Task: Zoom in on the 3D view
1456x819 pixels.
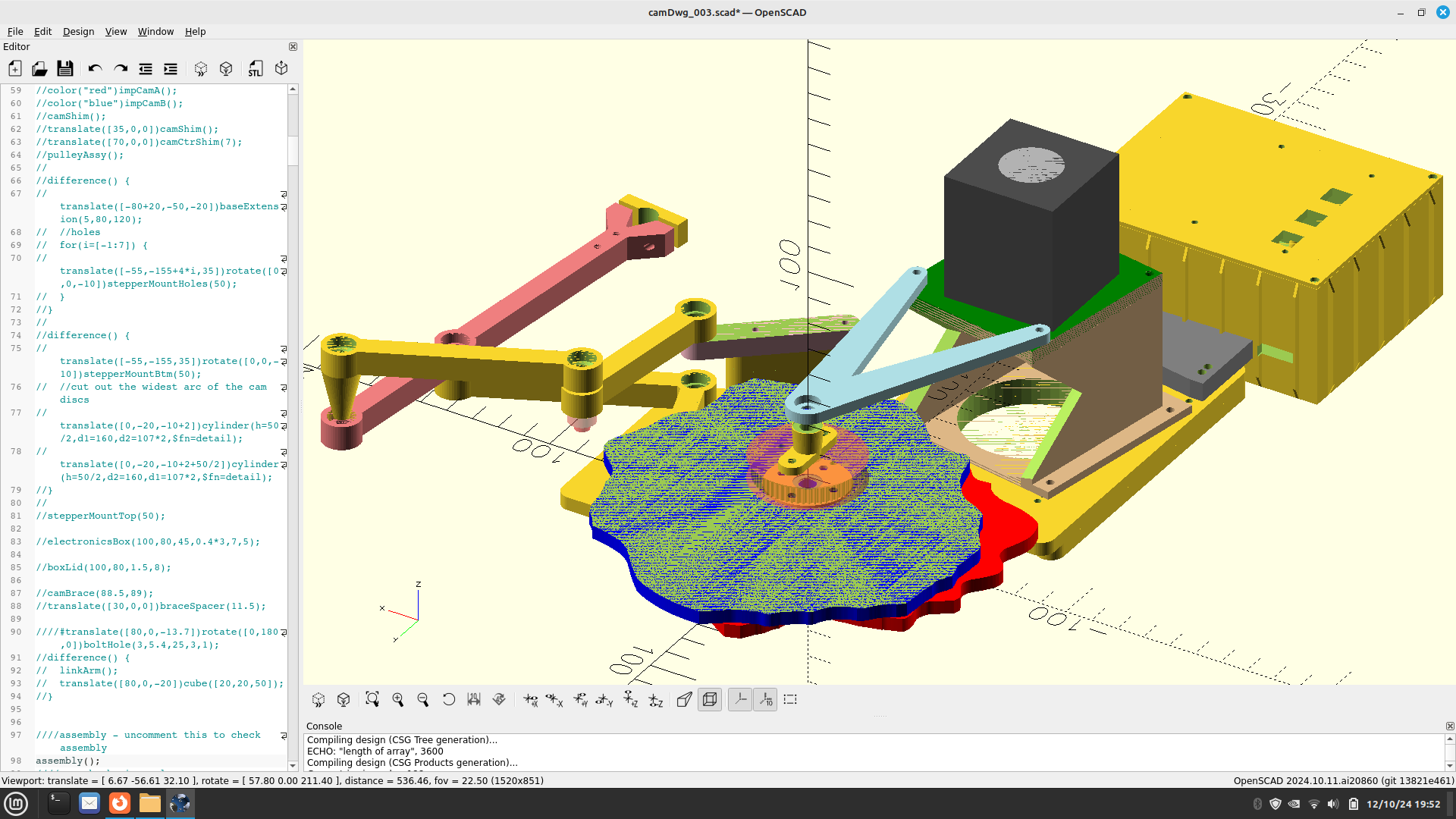Action: pyautogui.click(x=397, y=699)
